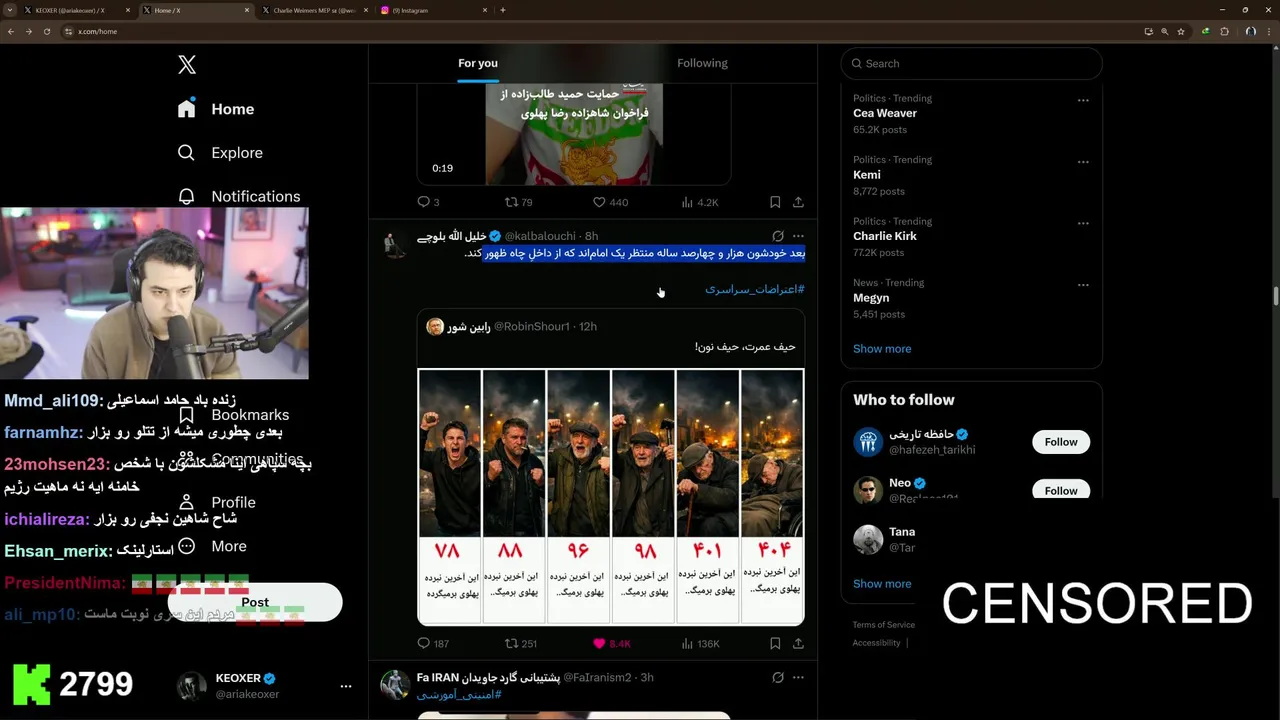Click the page vertical scrollbar thumb
The height and width of the screenshot is (720, 1280).
(x=1275, y=296)
